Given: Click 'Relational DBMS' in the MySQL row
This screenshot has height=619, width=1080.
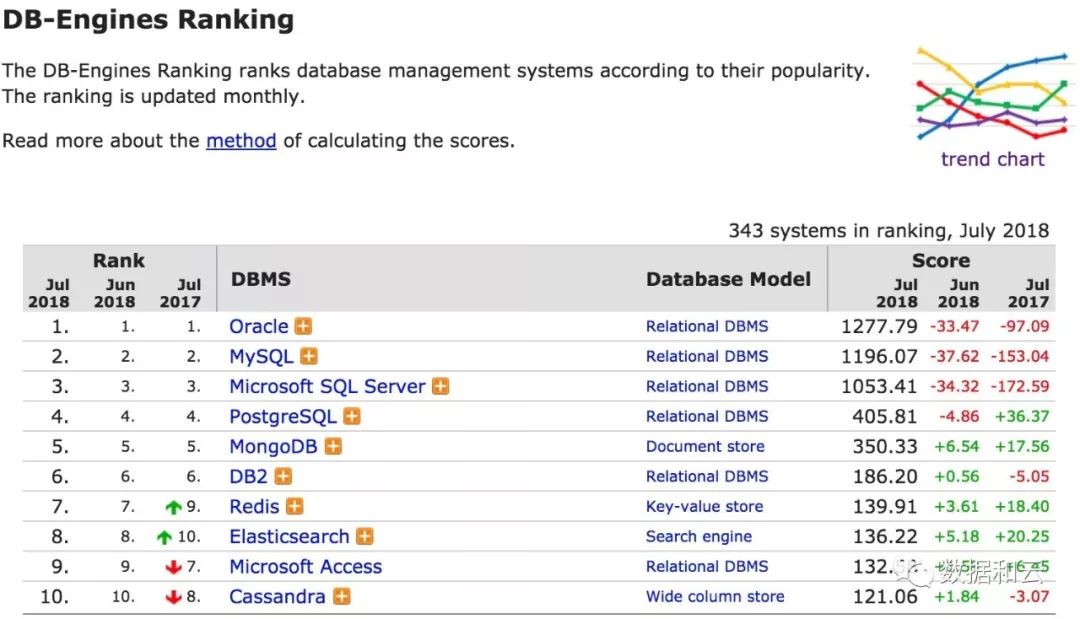Looking at the screenshot, I should pyautogui.click(x=707, y=356).
